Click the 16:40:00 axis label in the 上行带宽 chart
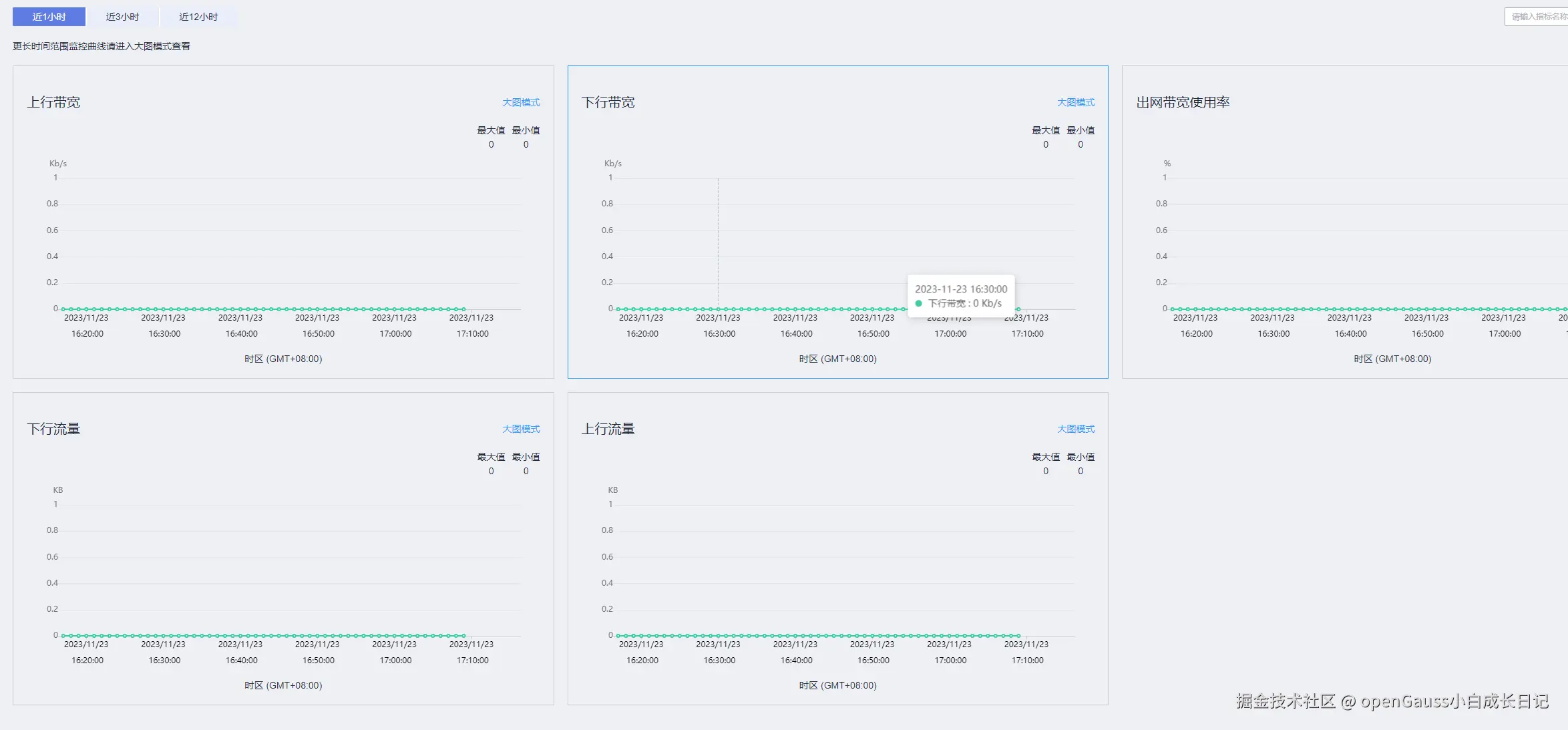Viewport: 1568px width, 730px height. click(x=241, y=333)
